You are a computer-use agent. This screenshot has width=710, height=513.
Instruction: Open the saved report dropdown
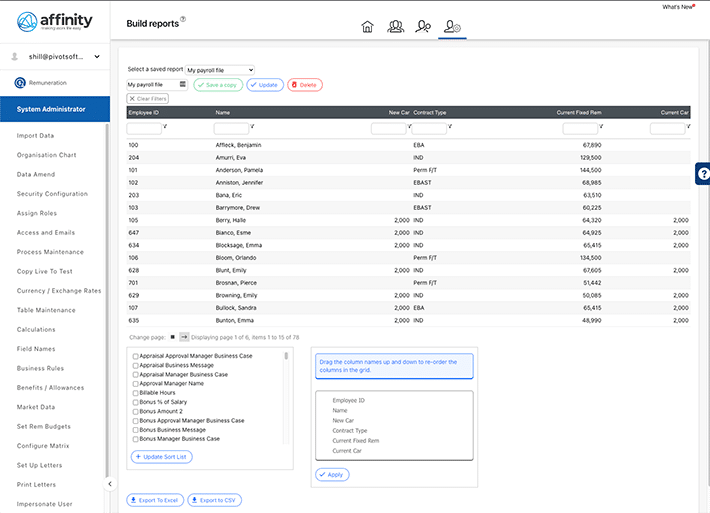220,70
